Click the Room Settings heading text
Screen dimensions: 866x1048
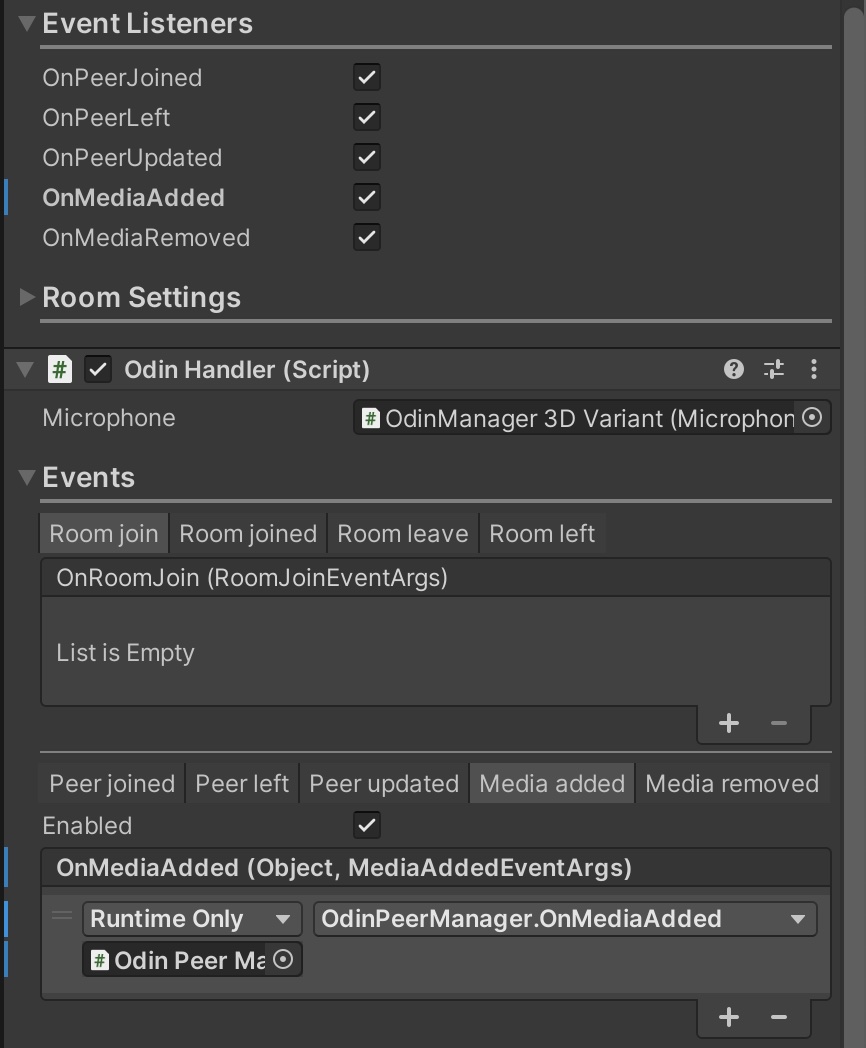point(142,297)
